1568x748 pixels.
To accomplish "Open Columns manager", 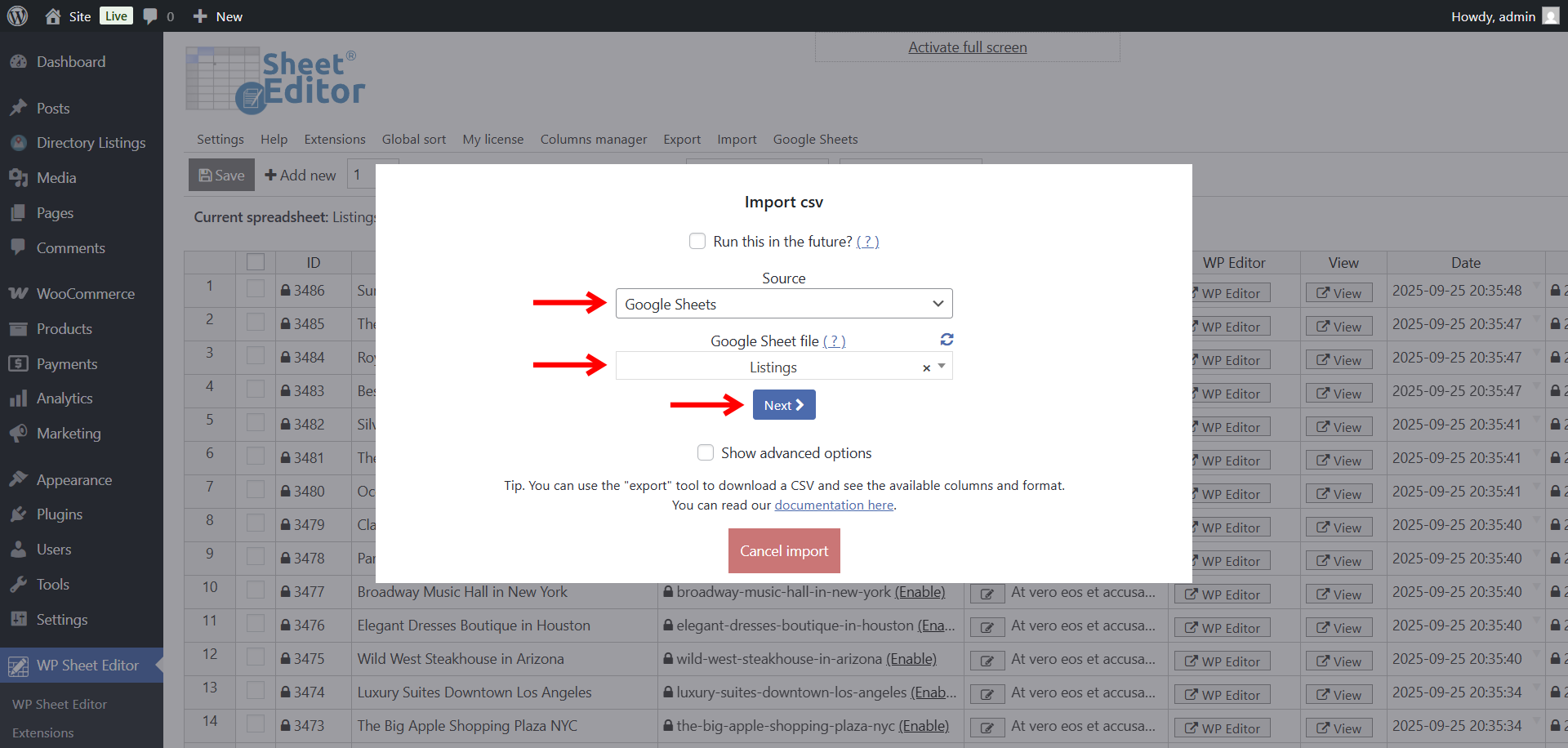I will (x=594, y=140).
